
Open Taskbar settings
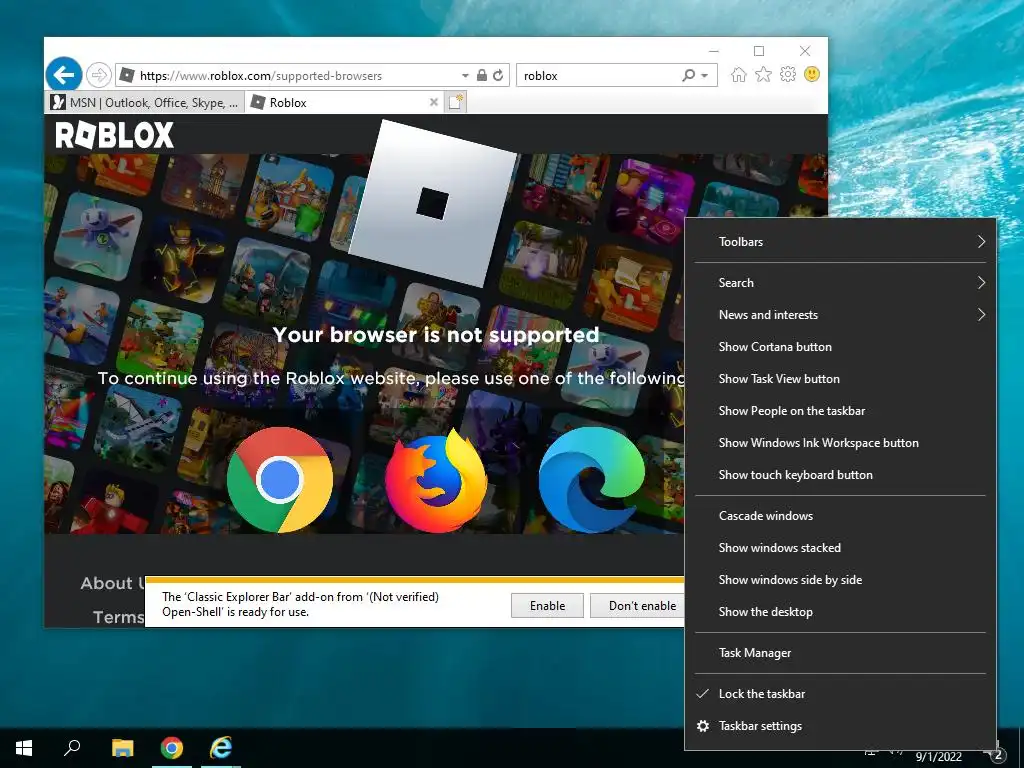pos(840,726)
